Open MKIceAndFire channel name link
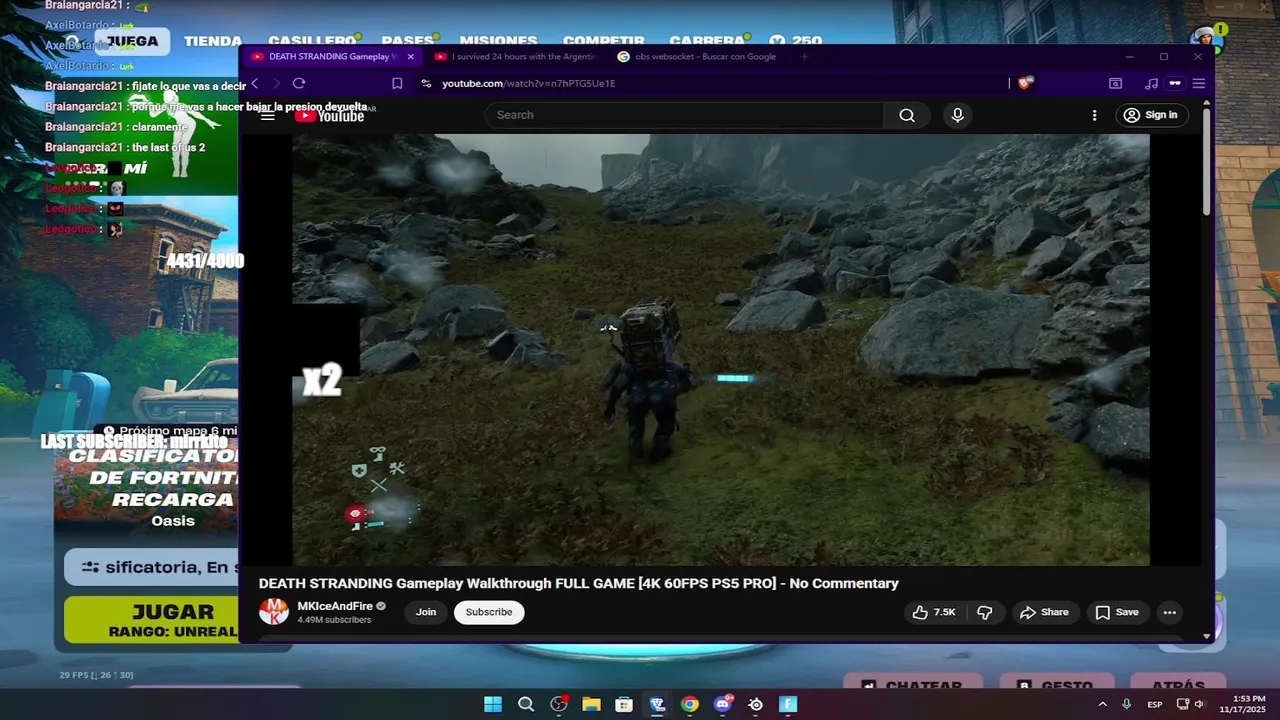 coord(335,606)
